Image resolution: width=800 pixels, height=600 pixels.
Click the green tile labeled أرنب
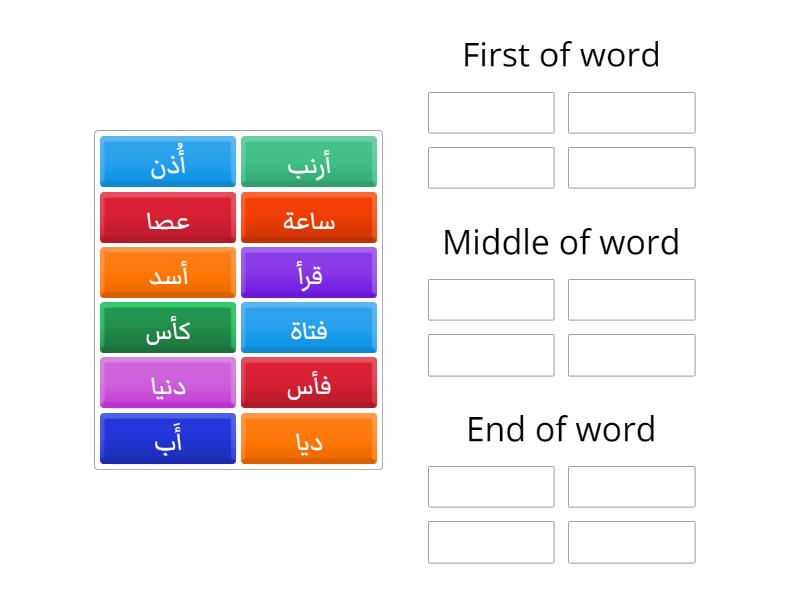309,162
